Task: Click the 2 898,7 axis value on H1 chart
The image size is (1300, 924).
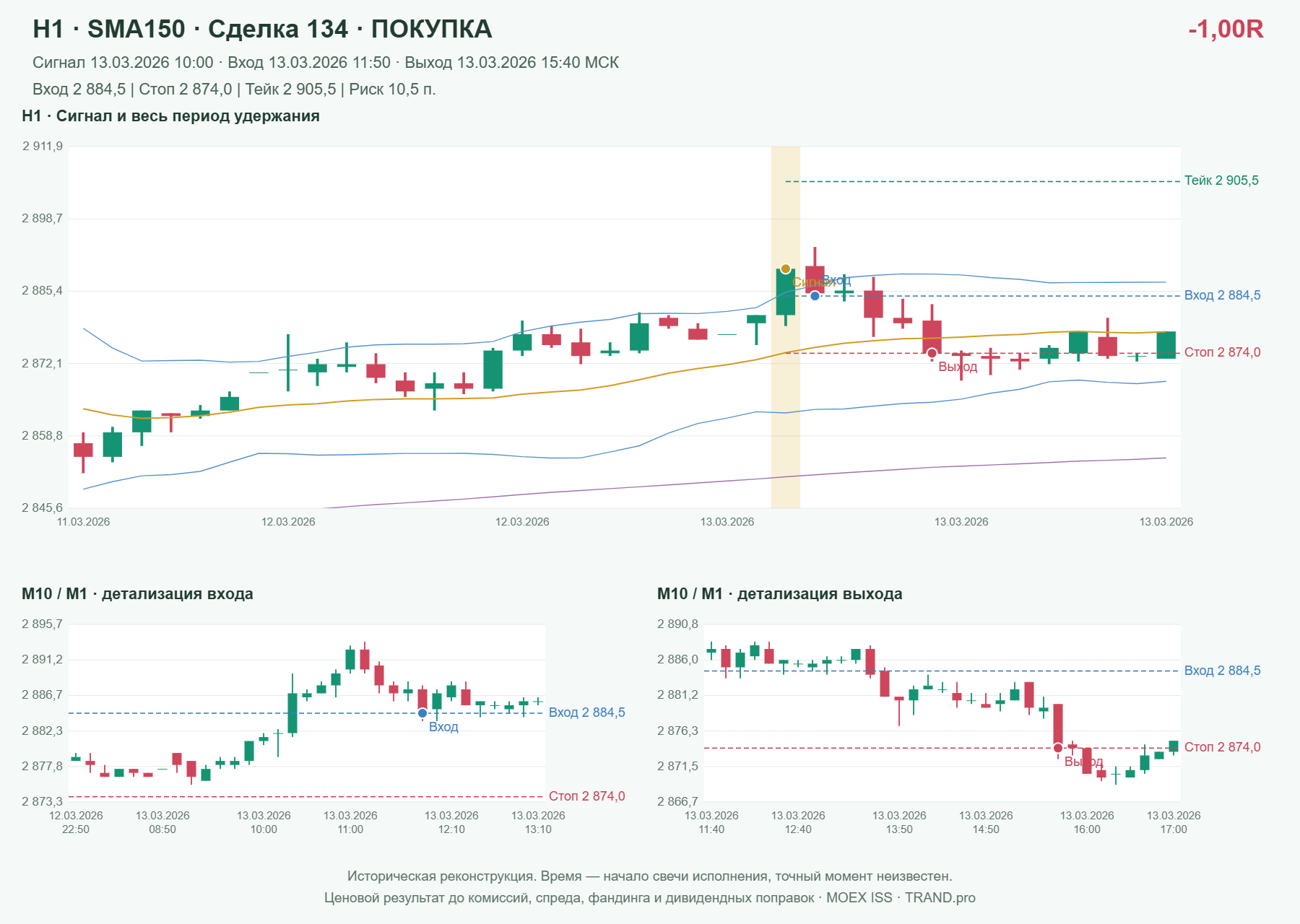Action: [x=43, y=219]
